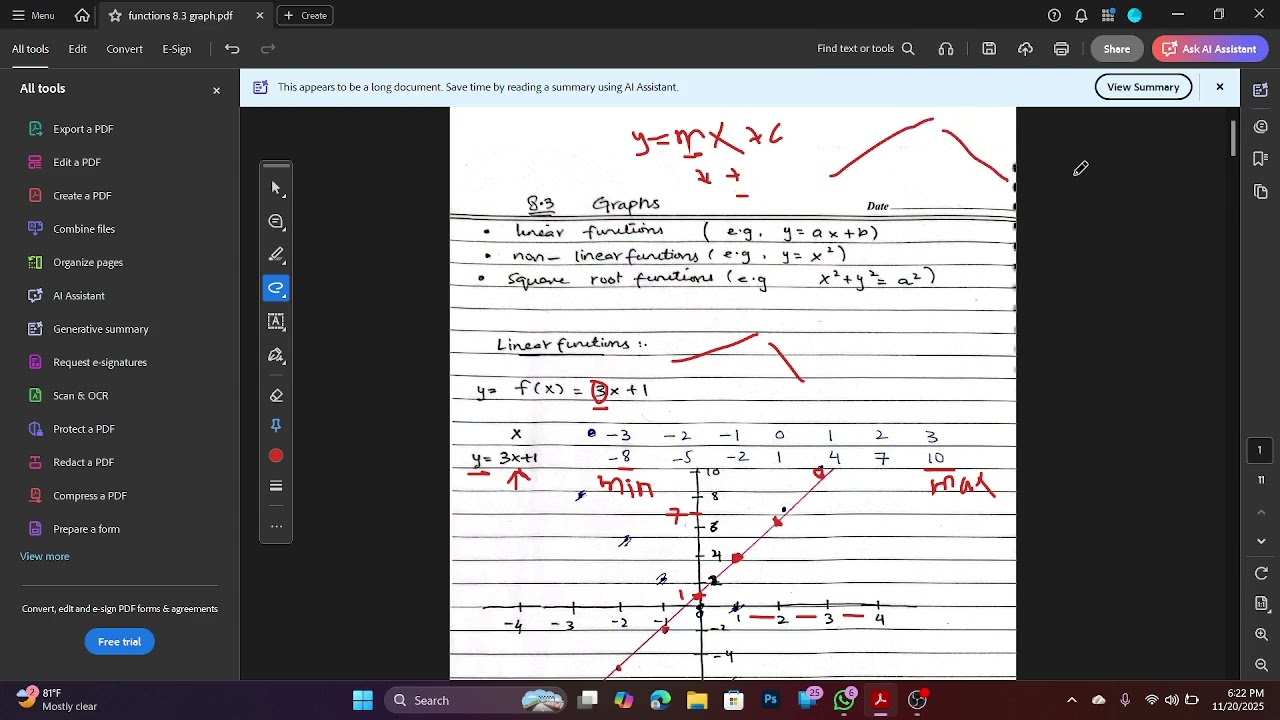Open the fill and sign pen tool
Image resolution: width=1280 pixels, height=720 pixels.
click(x=276, y=355)
